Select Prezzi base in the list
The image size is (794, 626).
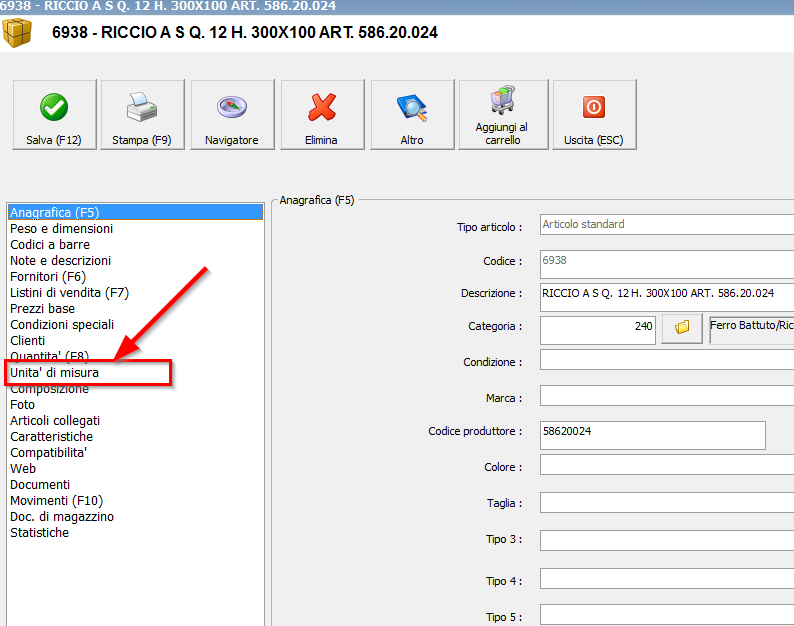136,308
